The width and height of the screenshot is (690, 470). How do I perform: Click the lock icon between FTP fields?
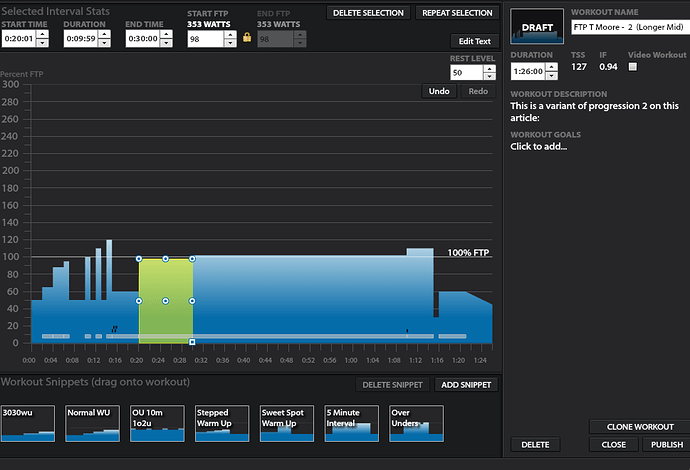(x=247, y=37)
